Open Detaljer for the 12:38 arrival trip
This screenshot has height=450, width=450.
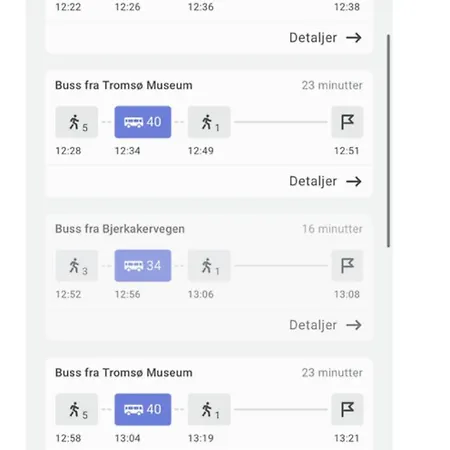pos(325,38)
